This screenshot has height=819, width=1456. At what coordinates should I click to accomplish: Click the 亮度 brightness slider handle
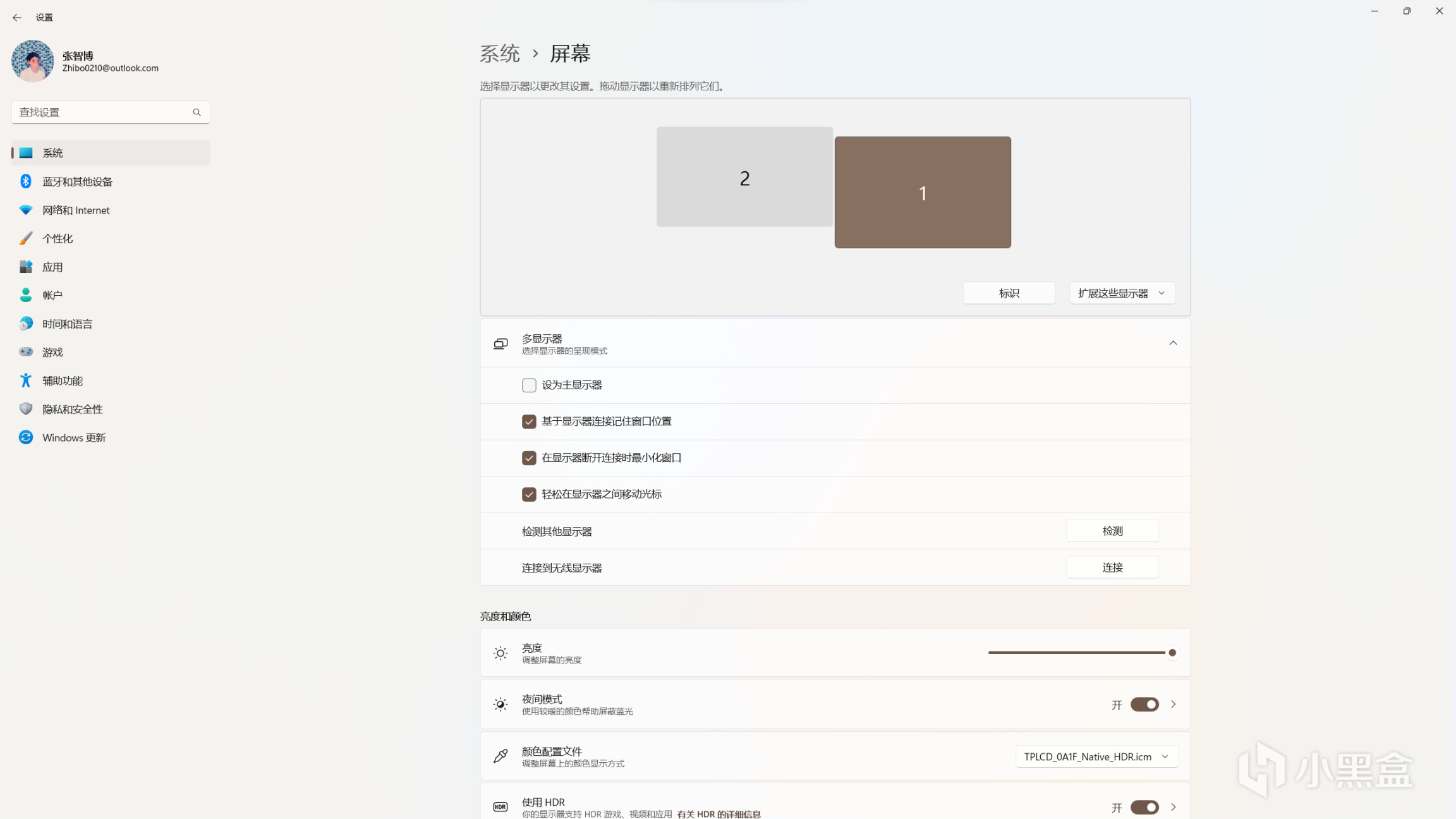coord(1172,653)
